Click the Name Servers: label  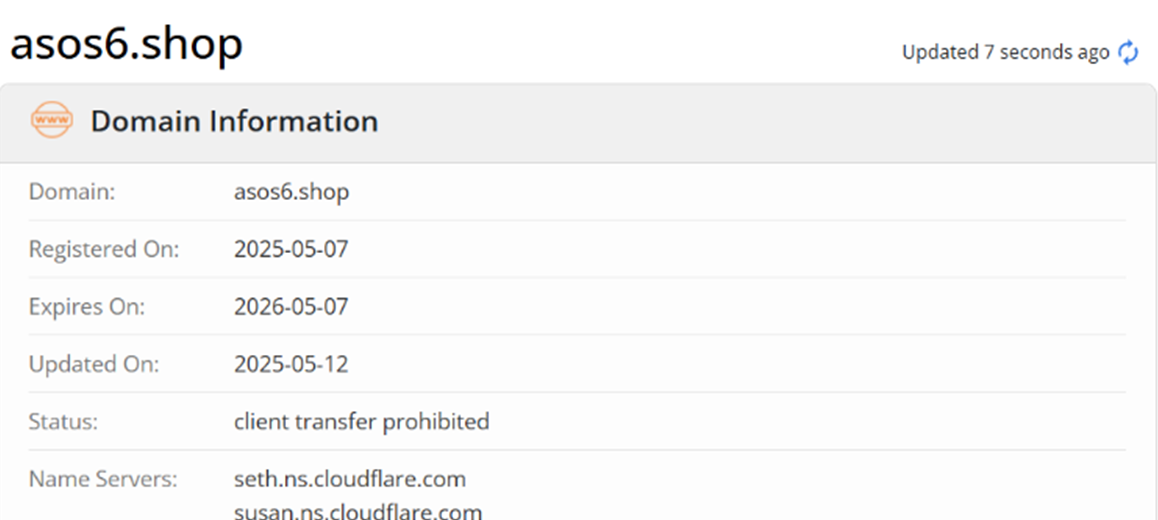click(x=103, y=479)
